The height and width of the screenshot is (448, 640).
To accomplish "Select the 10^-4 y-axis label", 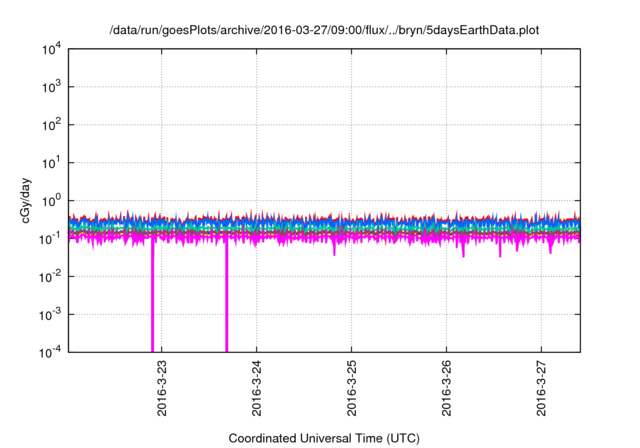I will (x=50, y=352).
